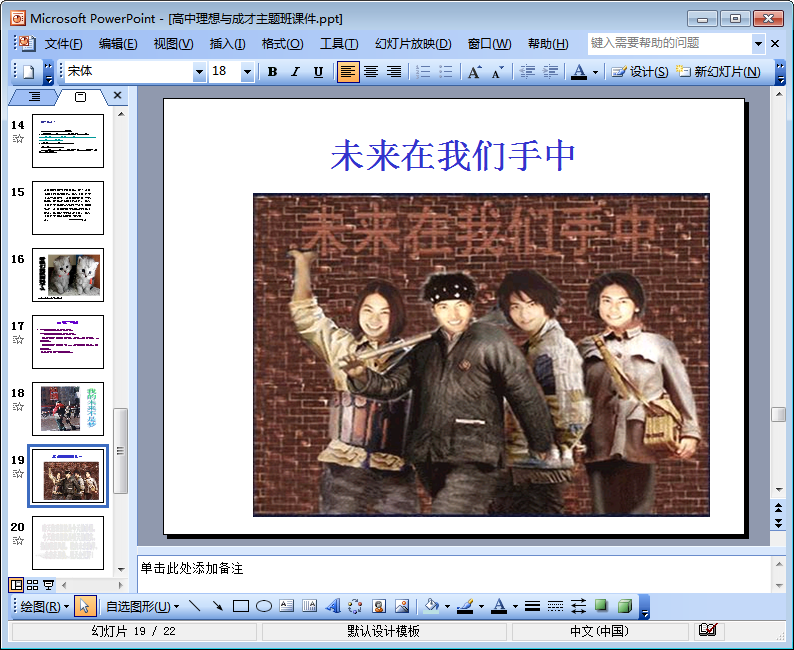Open the Fill Color dropdown arrow
This screenshot has height=650, width=794.
(447, 606)
